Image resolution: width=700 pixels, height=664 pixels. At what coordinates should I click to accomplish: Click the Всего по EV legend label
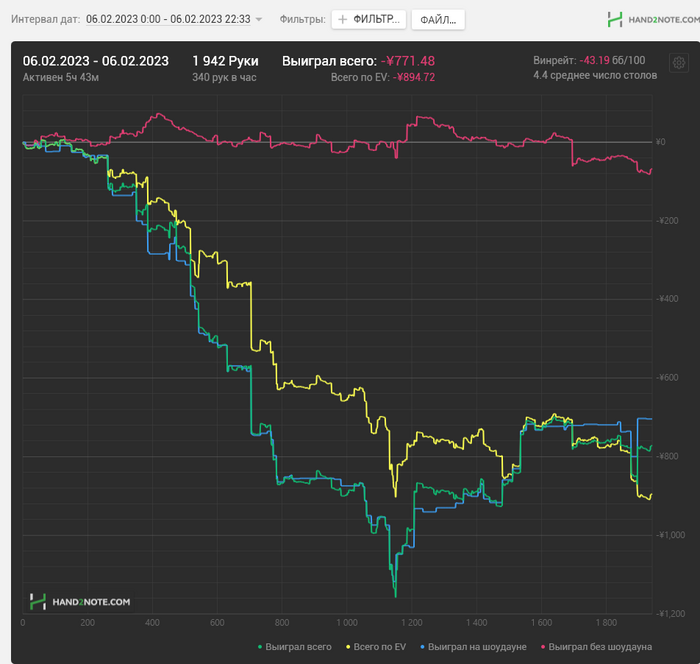379,647
